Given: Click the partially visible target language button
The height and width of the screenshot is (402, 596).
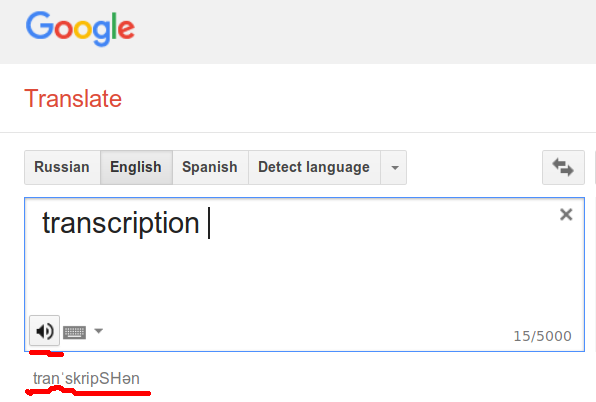Looking at the screenshot, I should click(x=594, y=168).
